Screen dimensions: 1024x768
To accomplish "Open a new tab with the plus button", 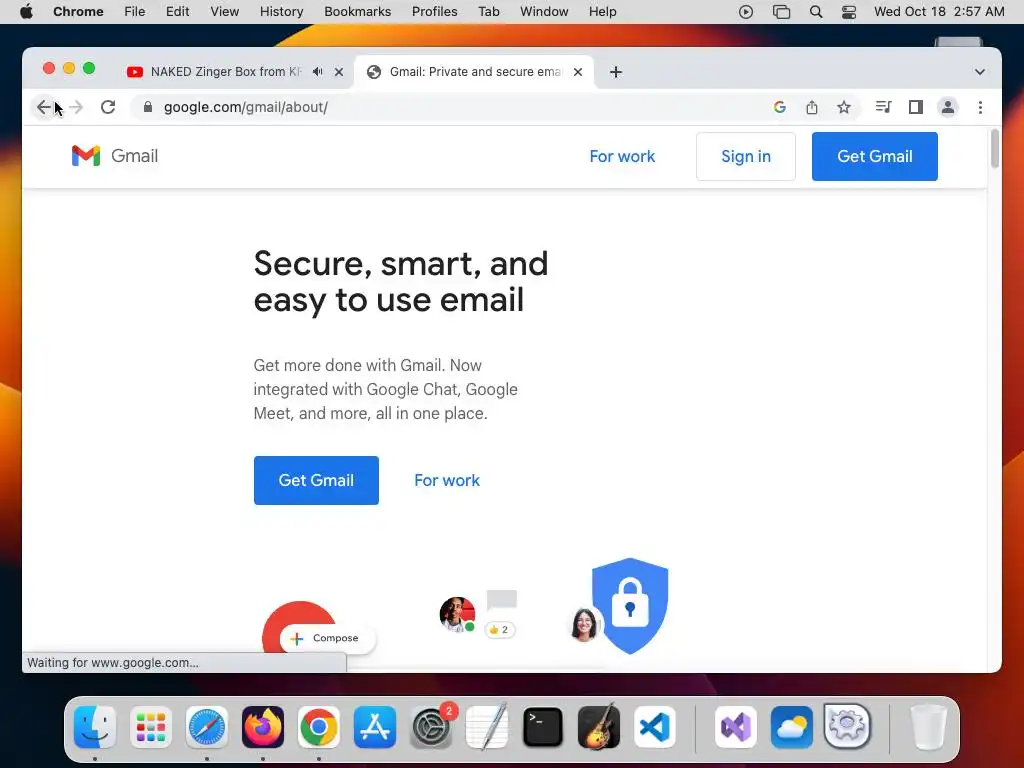I will pos(616,72).
